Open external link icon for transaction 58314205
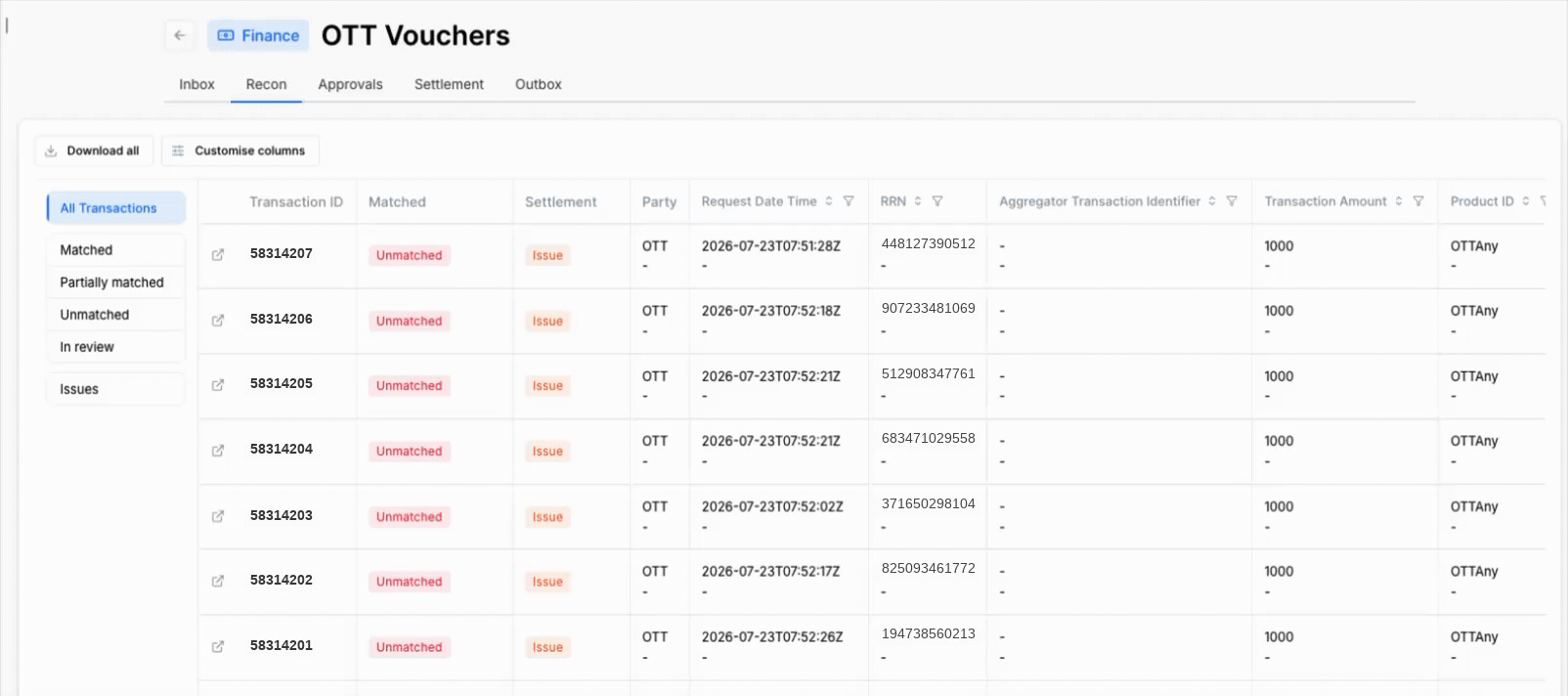The width and height of the screenshot is (1568, 696). click(218, 385)
